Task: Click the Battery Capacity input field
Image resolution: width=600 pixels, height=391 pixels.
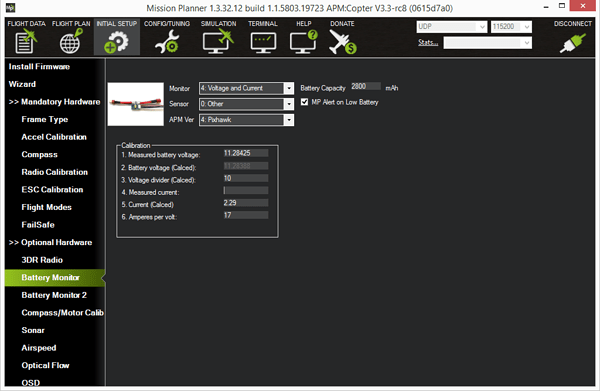Action: 365,86
